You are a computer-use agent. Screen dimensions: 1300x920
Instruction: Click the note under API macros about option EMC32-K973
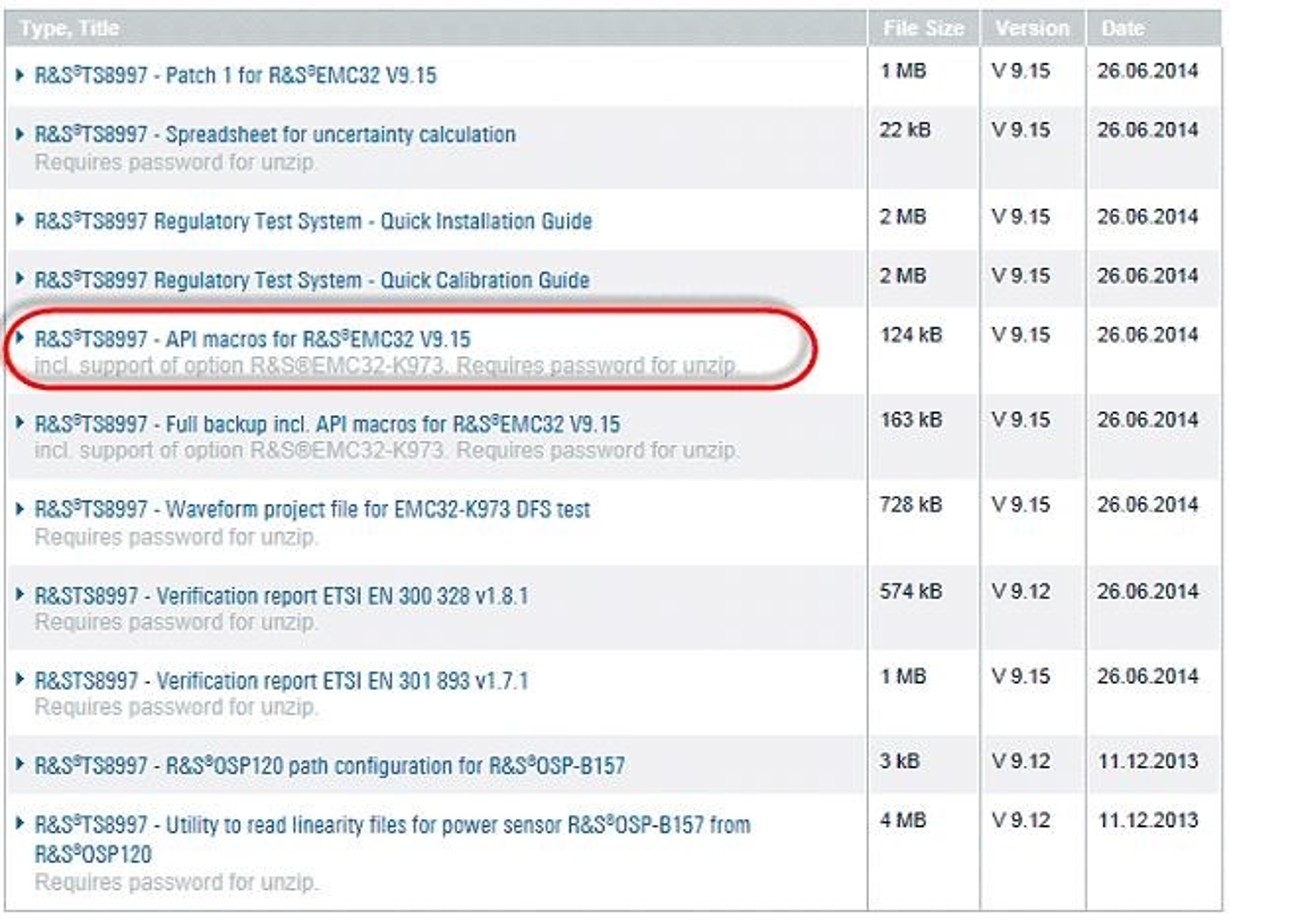pos(388,366)
